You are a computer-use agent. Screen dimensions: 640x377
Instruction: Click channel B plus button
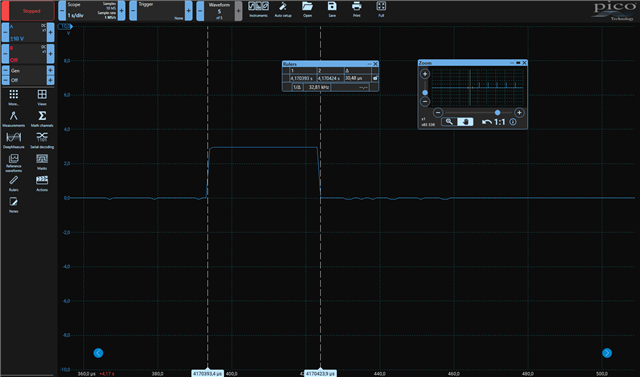[51, 54]
